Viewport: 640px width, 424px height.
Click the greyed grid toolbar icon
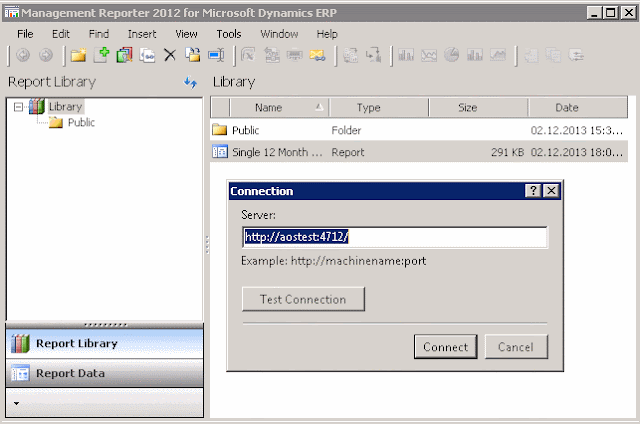tap(531, 55)
